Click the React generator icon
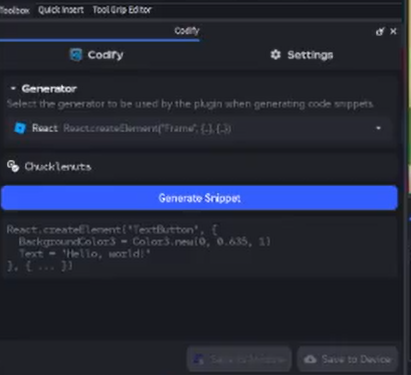411x375 pixels. [20, 128]
